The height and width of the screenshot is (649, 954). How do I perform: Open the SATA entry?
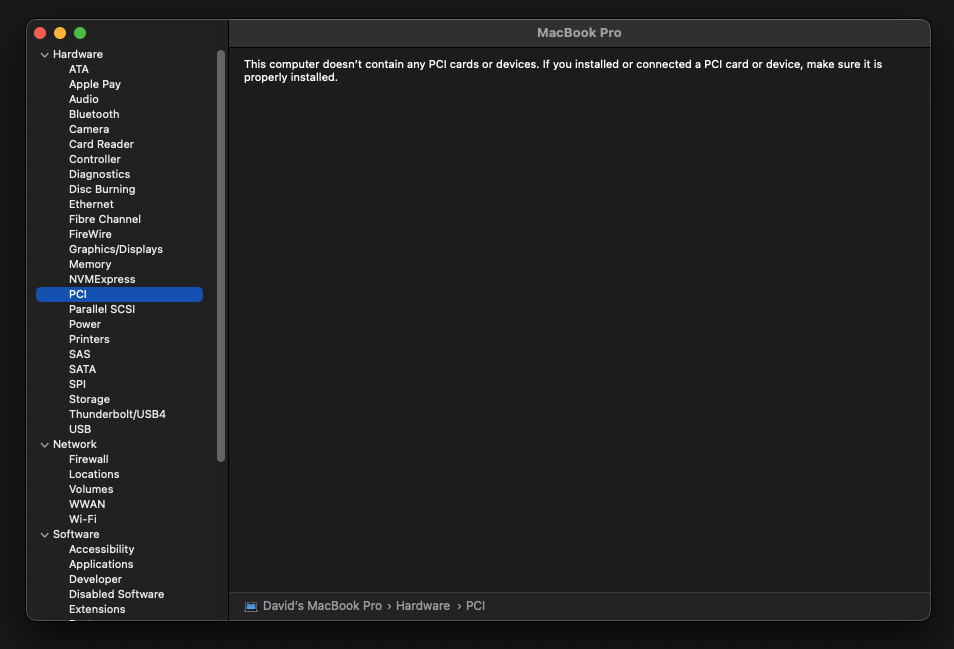point(82,369)
